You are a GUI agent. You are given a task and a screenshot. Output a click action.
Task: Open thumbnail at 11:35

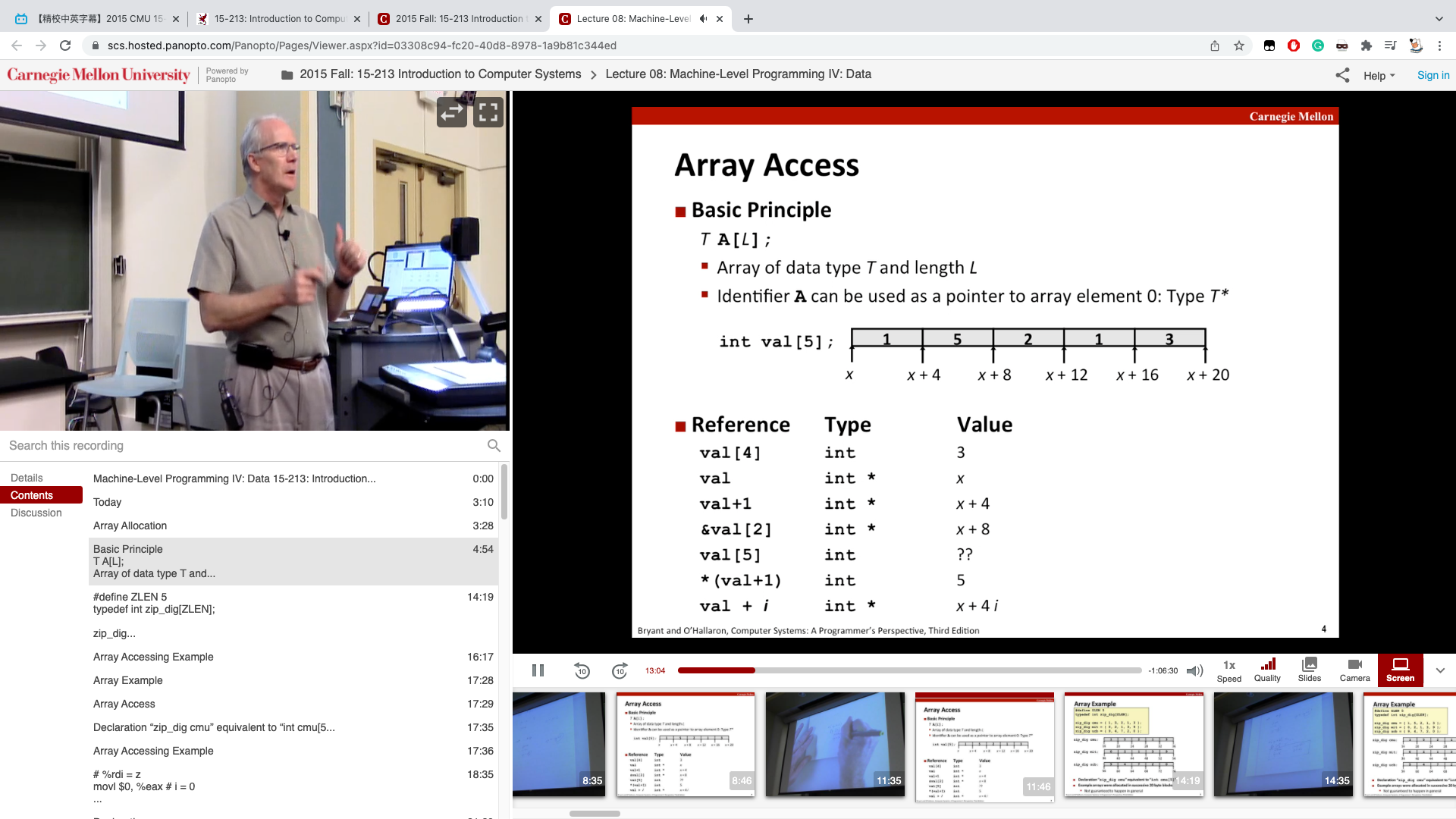coord(835,744)
